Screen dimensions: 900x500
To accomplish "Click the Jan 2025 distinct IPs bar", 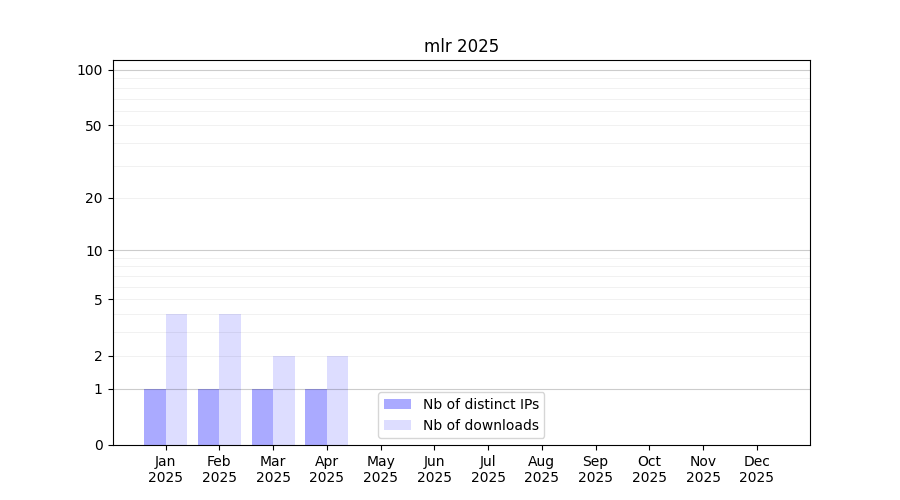I will [x=155, y=417].
